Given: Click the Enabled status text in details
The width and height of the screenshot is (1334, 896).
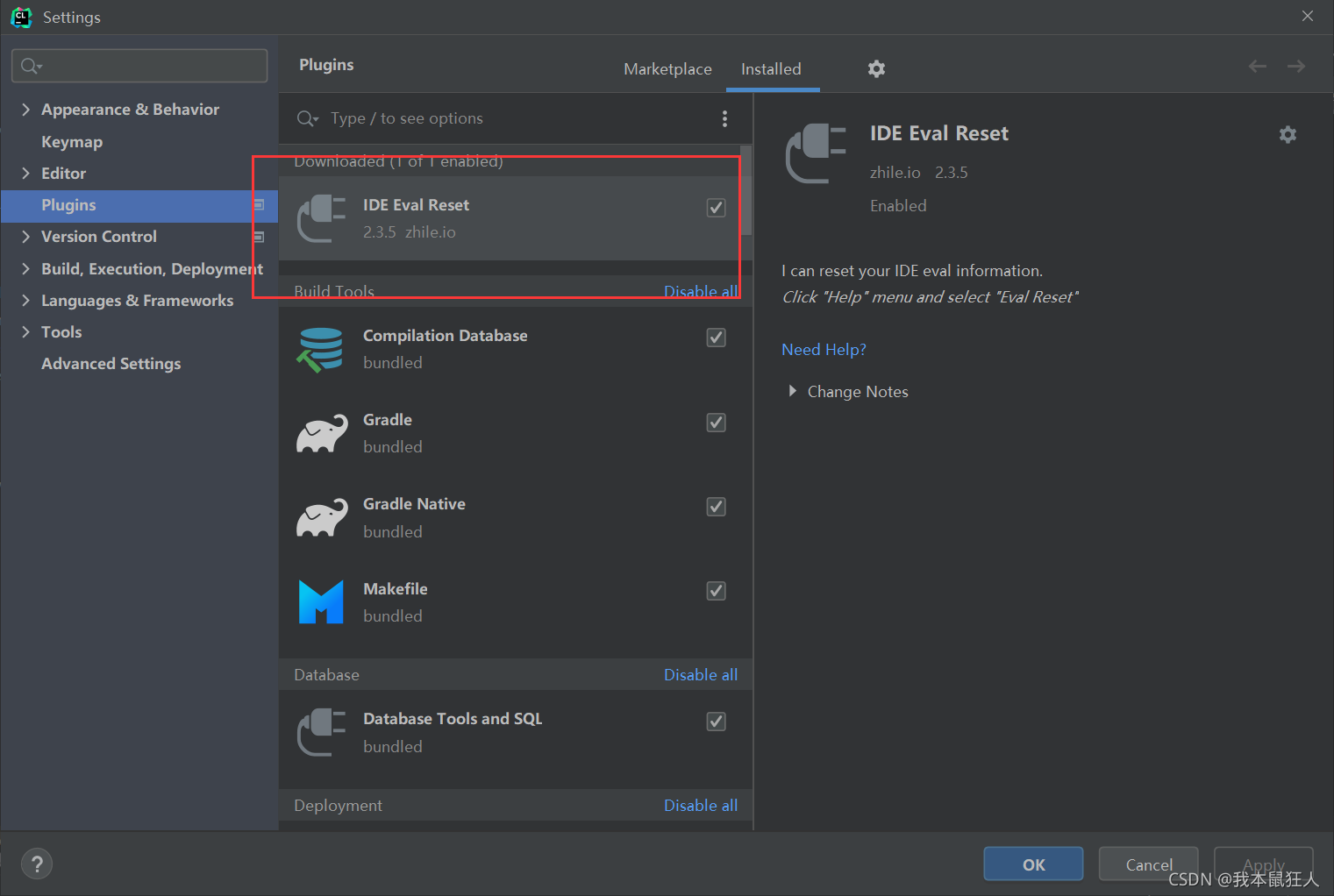Looking at the screenshot, I should pos(898,206).
